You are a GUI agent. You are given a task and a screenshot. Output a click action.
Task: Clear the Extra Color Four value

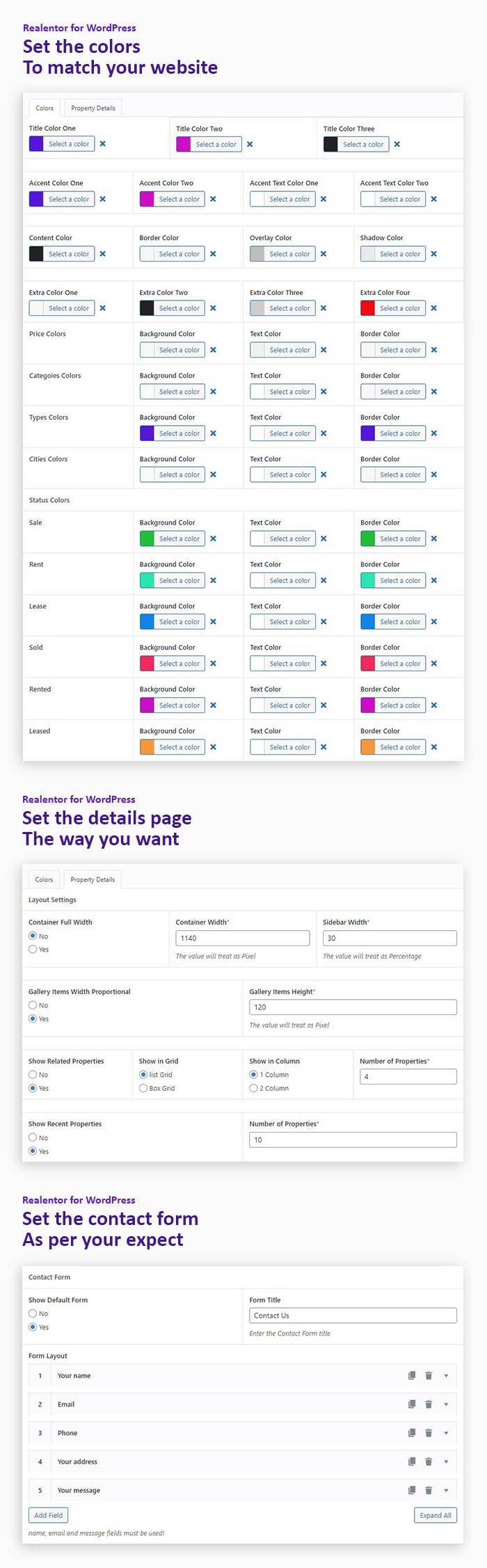click(434, 308)
